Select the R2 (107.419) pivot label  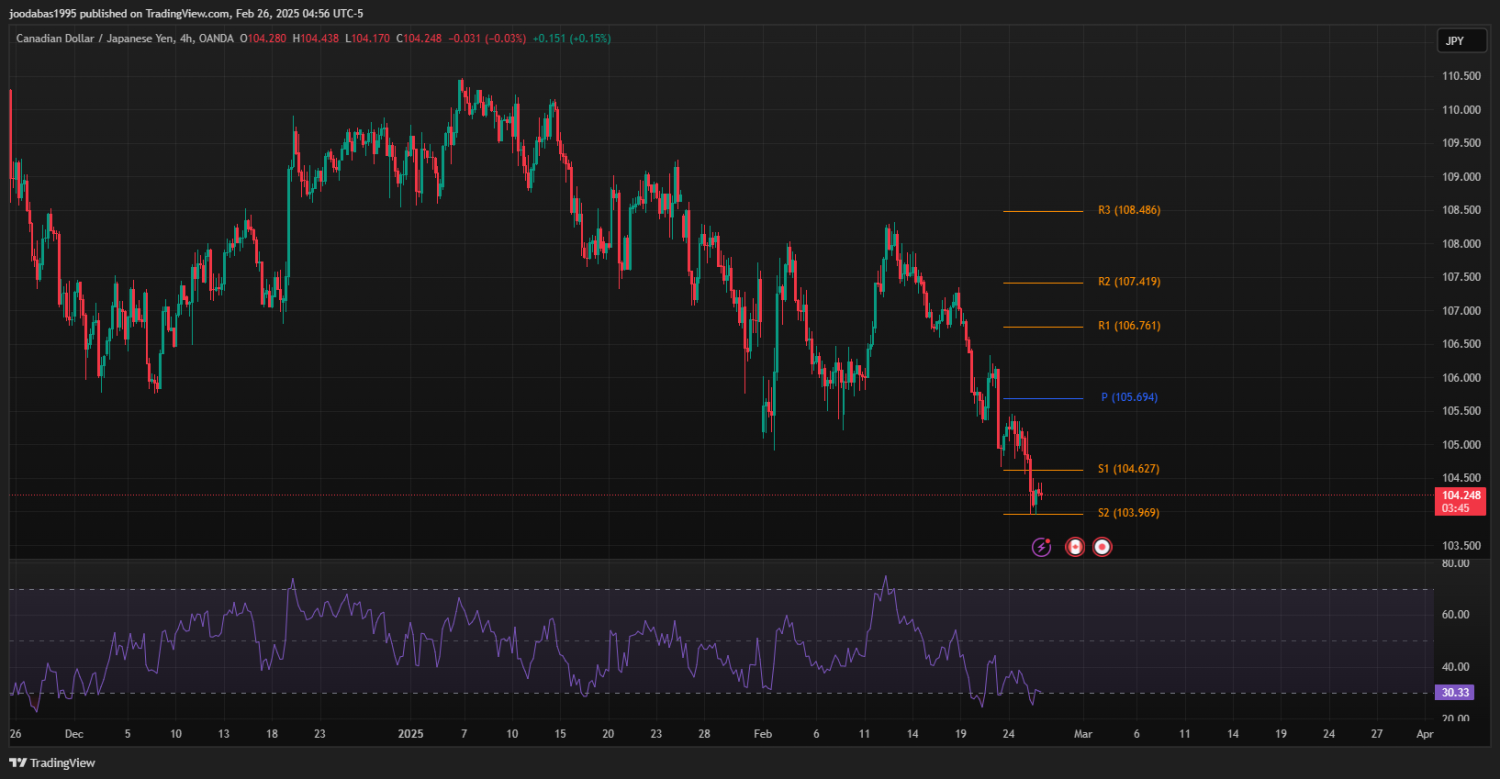point(1129,282)
